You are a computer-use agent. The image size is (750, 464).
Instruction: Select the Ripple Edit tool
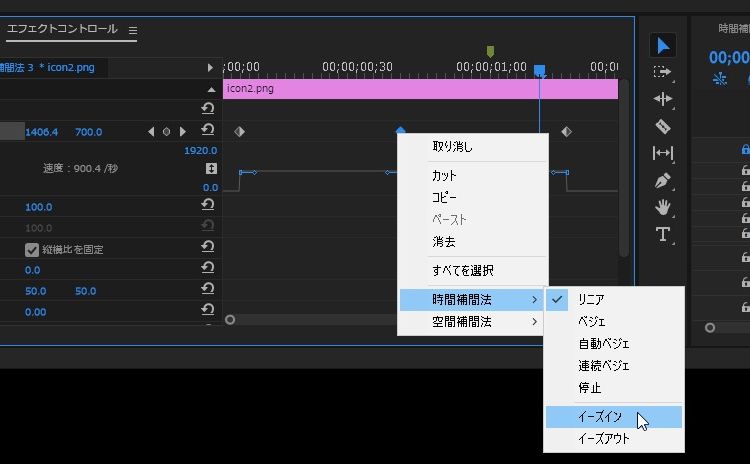[663, 99]
